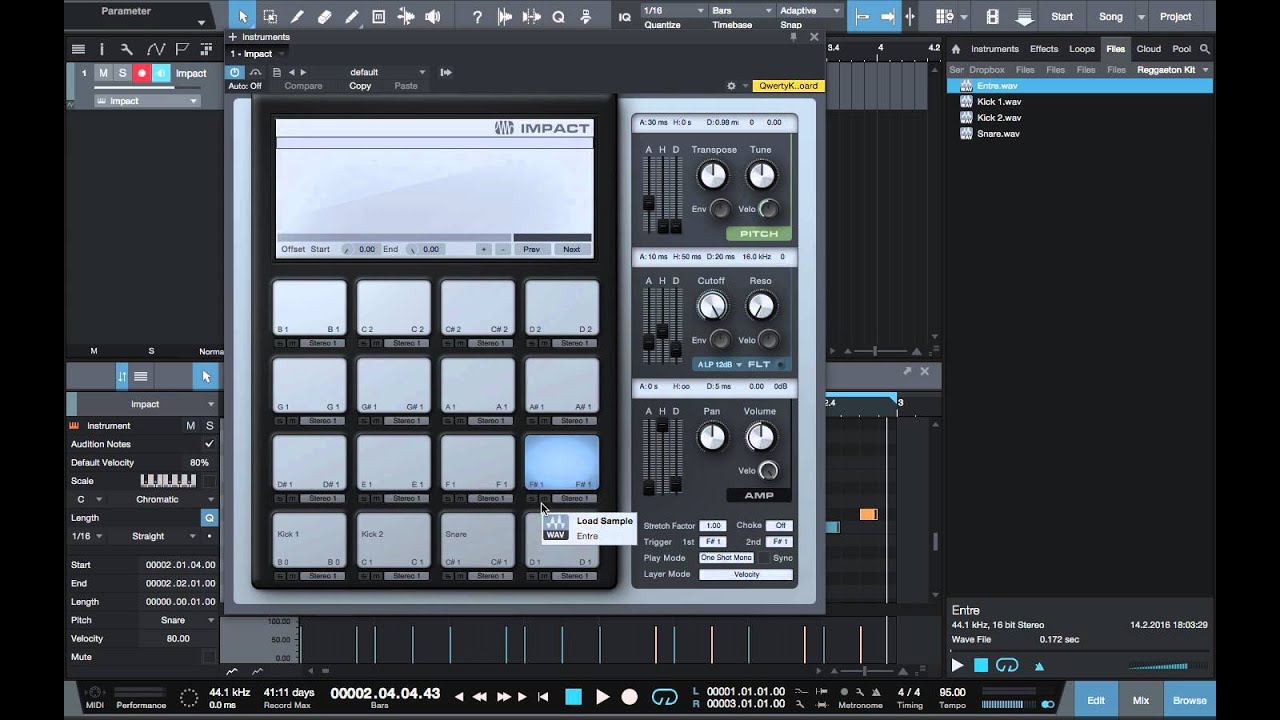The height and width of the screenshot is (720, 1280).
Task: Open the Reggaeton Kit folder dropdown
Action: [x=1175, y=70]
